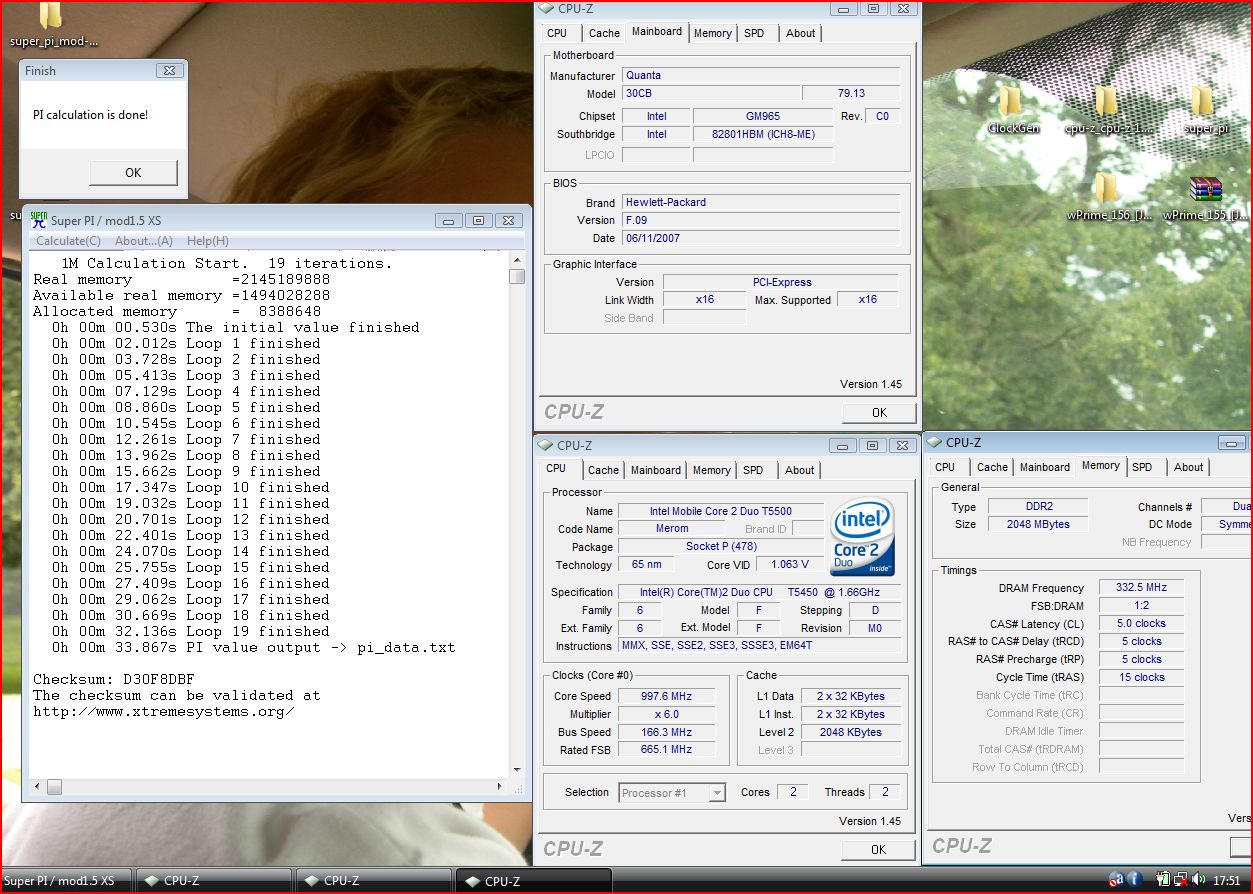
Task: Click the Super PI title bar icon
Action: (39, 220)
